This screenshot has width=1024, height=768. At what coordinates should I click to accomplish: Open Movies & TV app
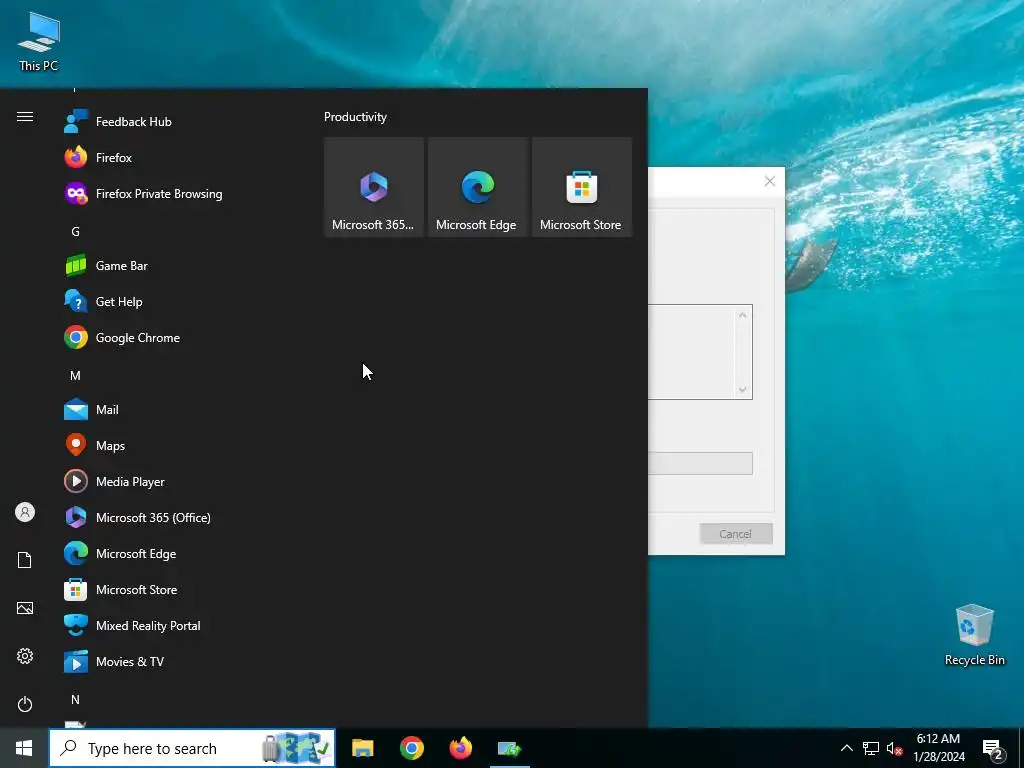176,661
